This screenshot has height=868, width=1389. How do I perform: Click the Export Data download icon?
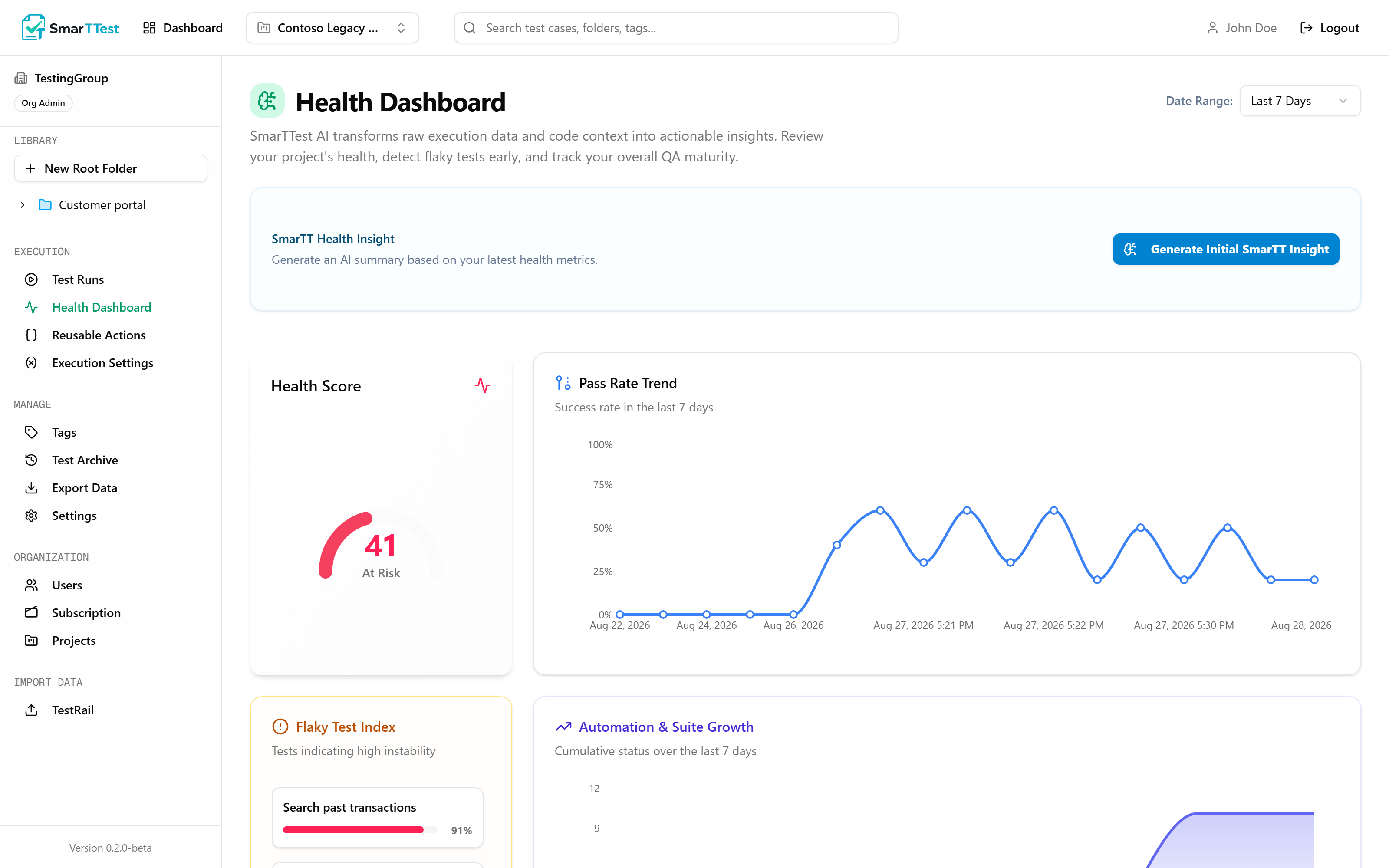32,487
